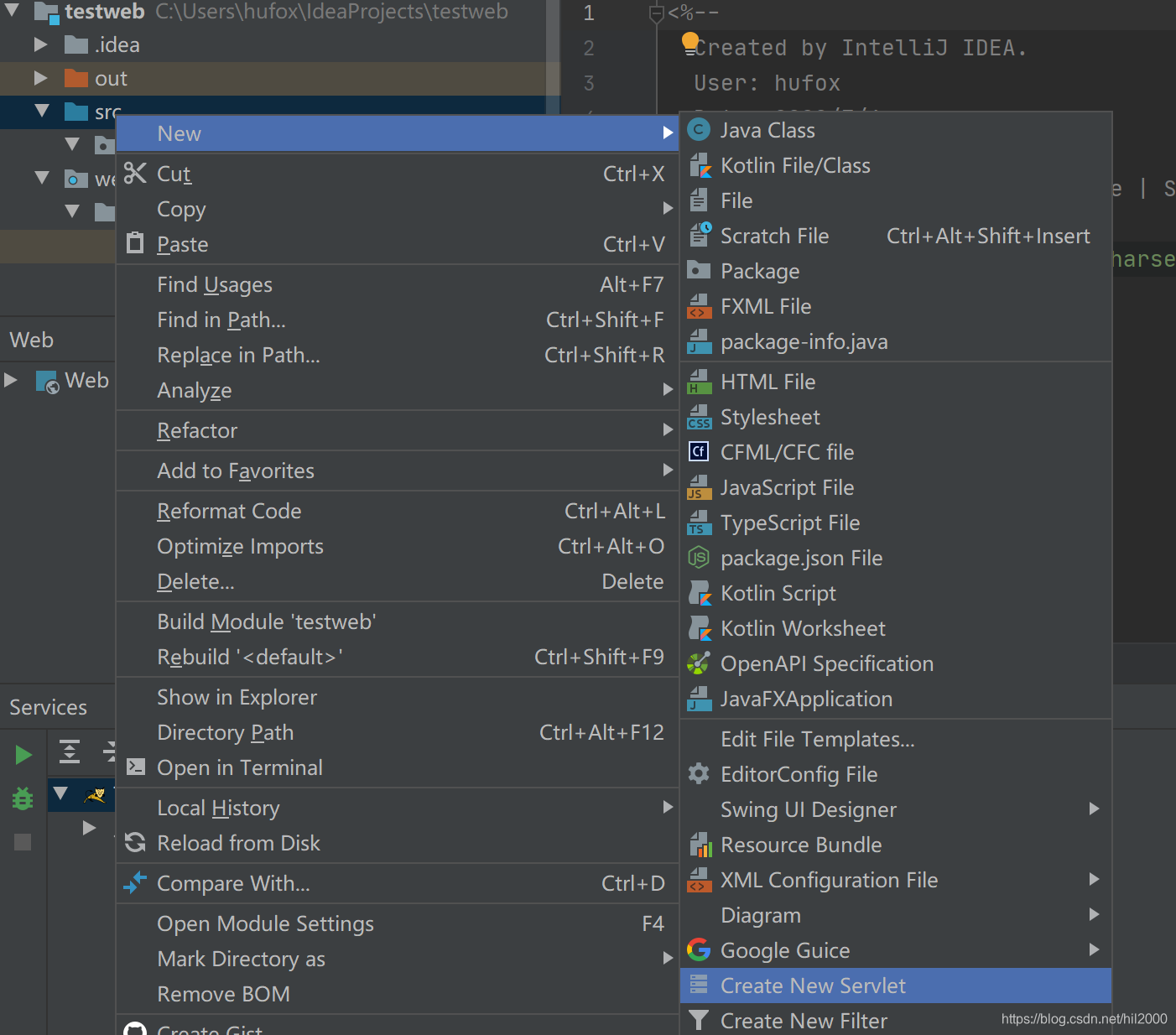Choose Replace in Path...
This screenshot has width=1176, height=1035.
[397, 355]
